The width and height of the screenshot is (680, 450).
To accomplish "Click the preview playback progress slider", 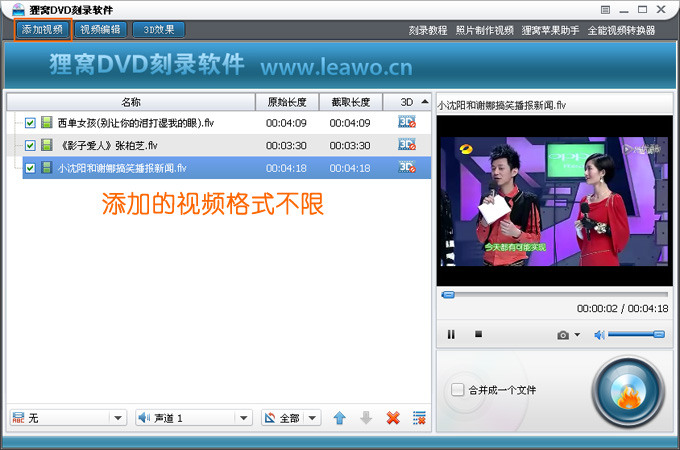I will 554,295.
